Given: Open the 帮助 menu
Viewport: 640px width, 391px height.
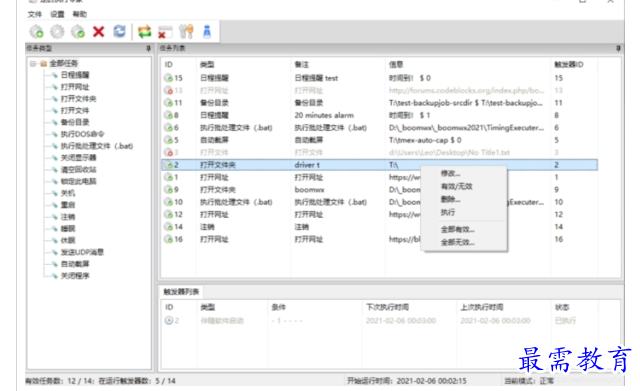Looking at the screenshot, I should click(x=80, y=14).
